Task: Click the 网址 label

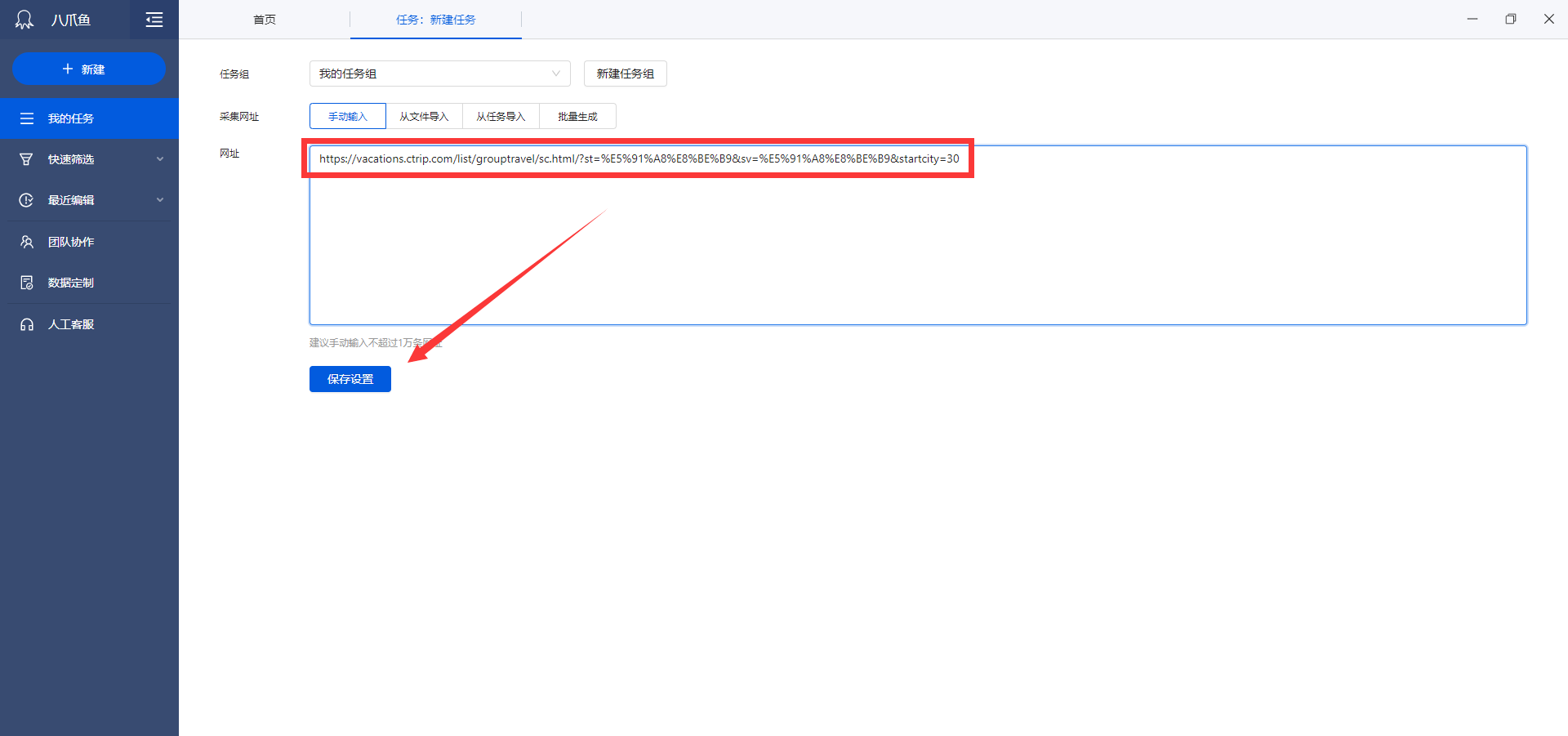Action: (229, 154)
